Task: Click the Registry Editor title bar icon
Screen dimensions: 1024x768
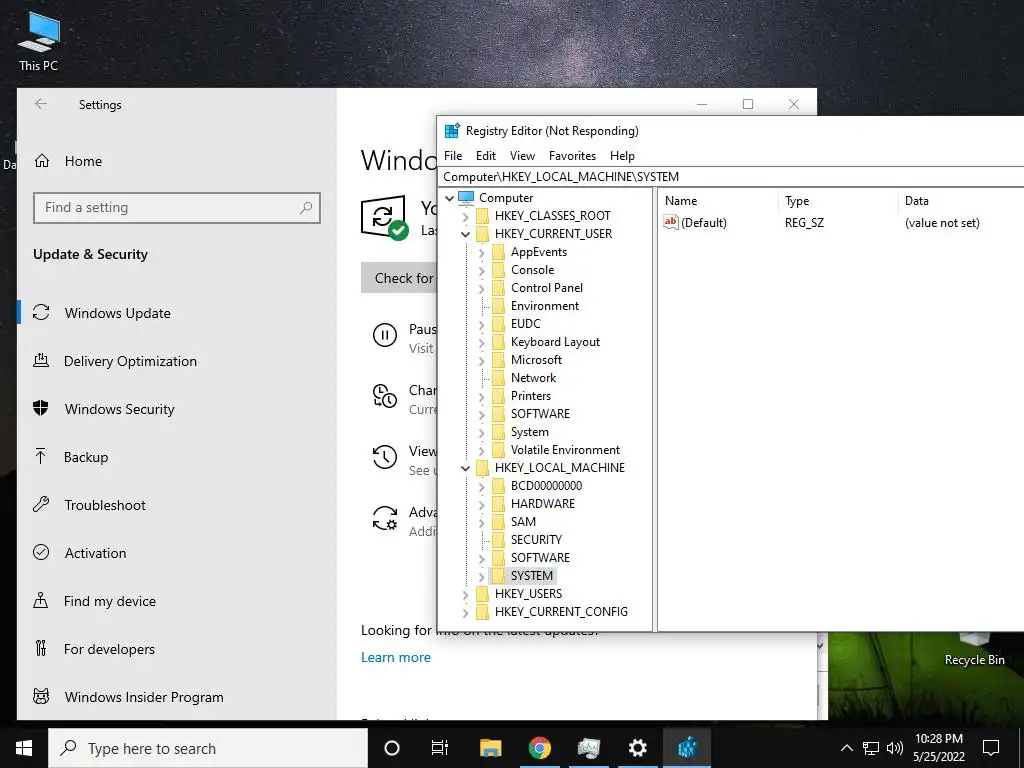Action: (452, 131)
